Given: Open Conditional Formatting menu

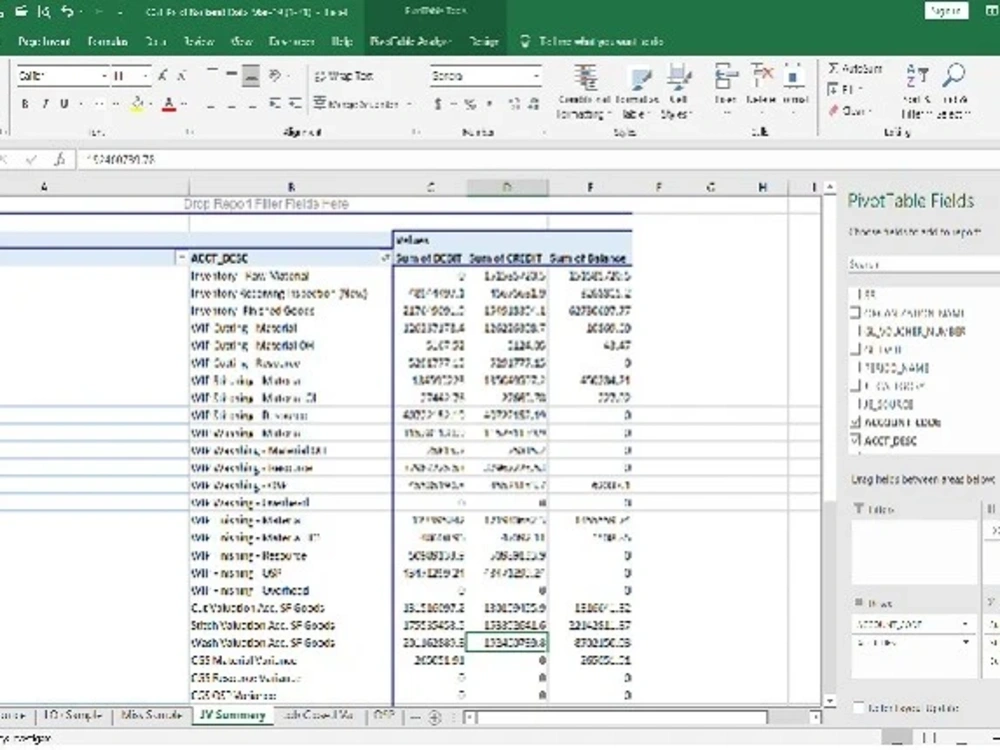Looking at the screenshot, I should (584, 91).
